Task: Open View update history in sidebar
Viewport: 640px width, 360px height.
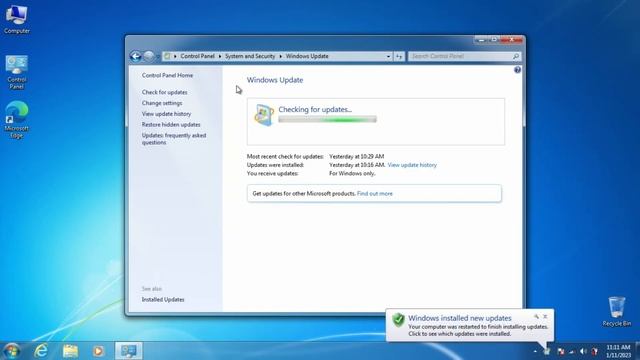Action: pyautogui.click(x=166, y=114)
